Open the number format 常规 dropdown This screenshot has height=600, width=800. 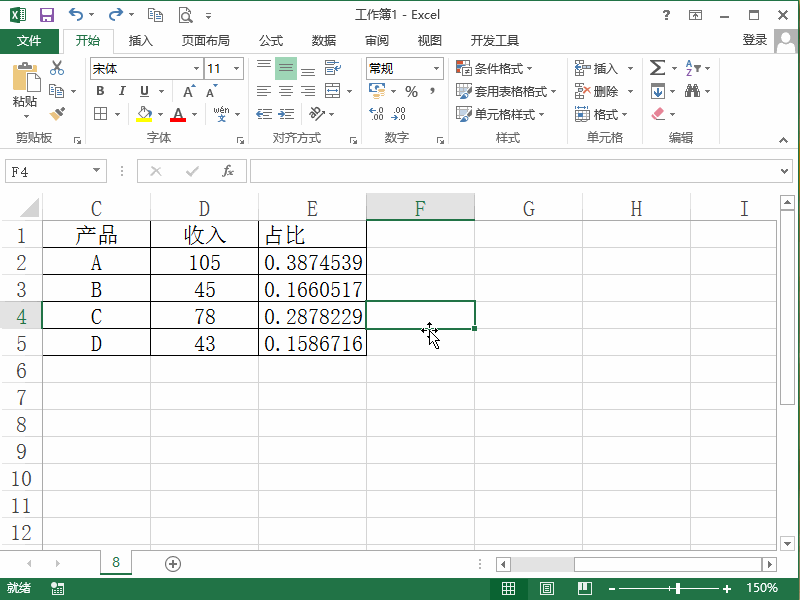click(436, 68)
